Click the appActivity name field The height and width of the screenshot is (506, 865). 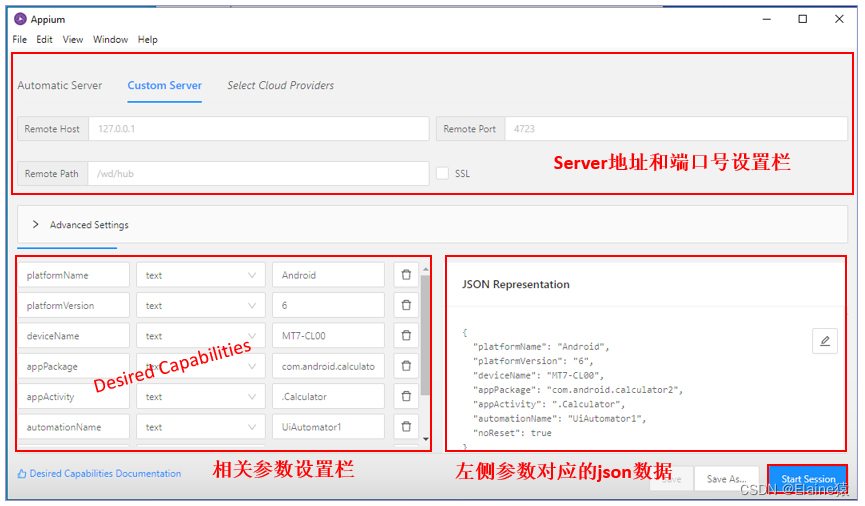[73, 396]
